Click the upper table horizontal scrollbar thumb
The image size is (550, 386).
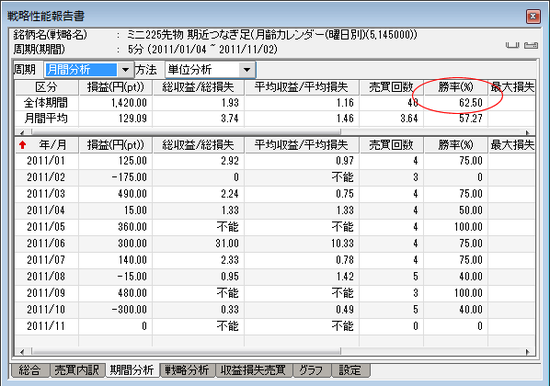[186, 132]
